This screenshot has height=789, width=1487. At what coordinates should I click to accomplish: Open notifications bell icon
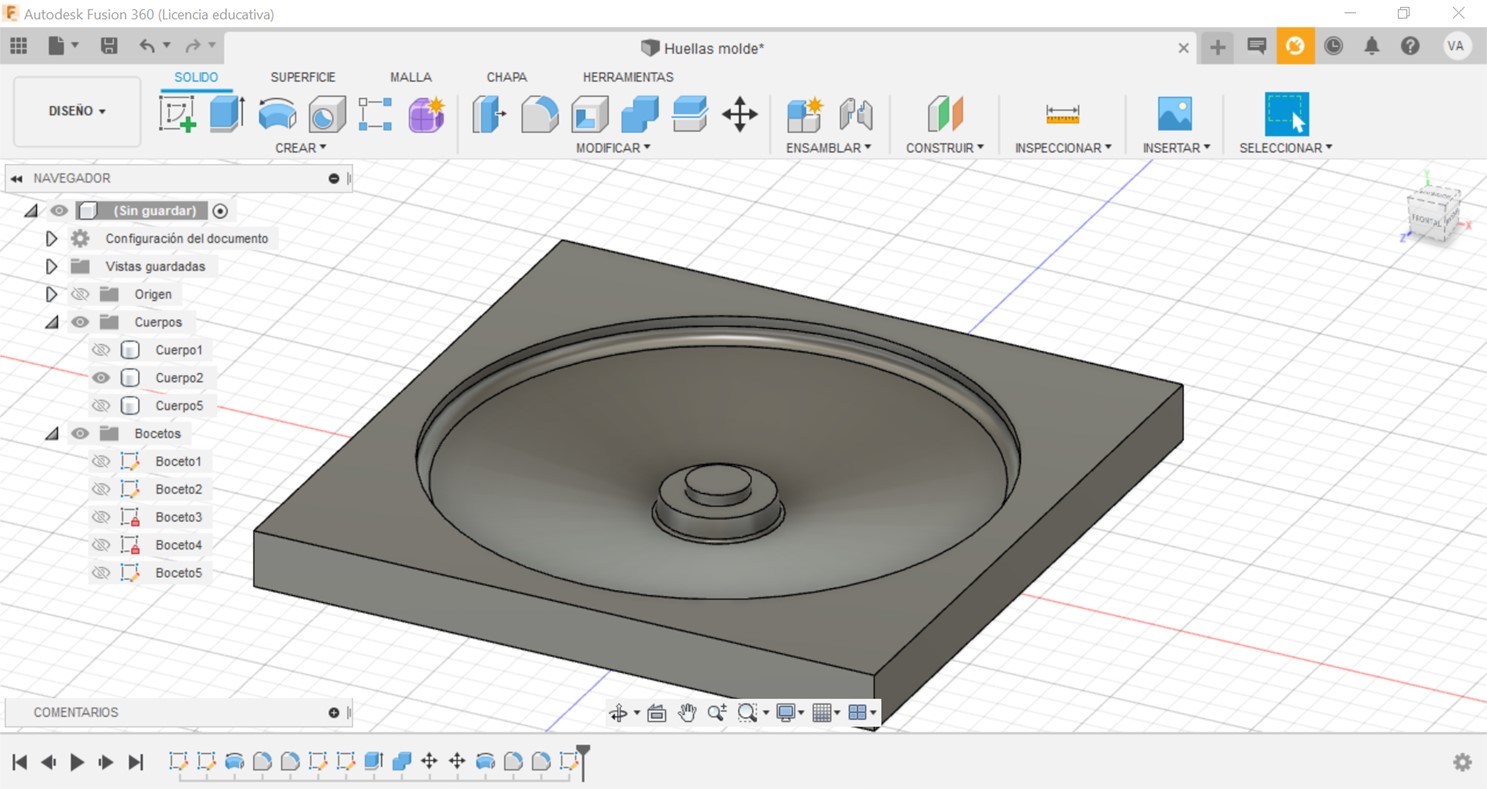1372,46
